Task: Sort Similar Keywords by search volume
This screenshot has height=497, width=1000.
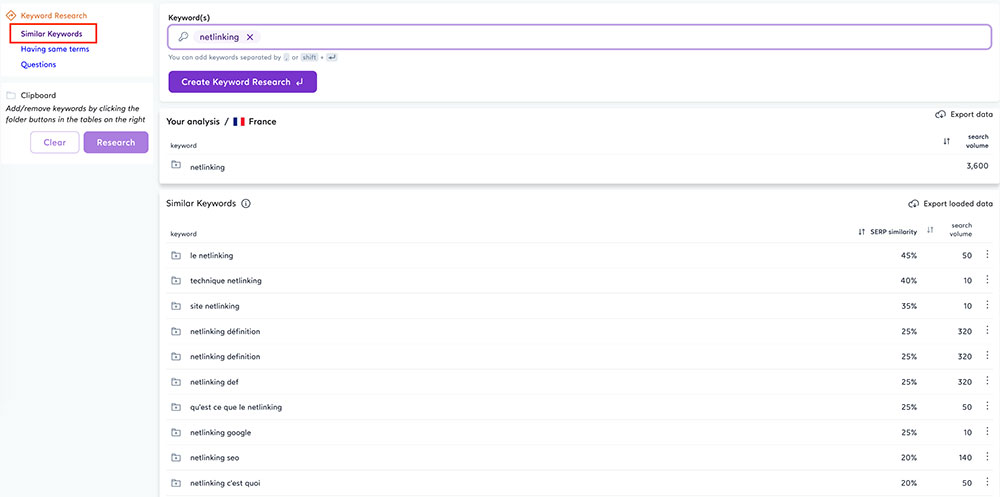Action: (x=930, y=230)
